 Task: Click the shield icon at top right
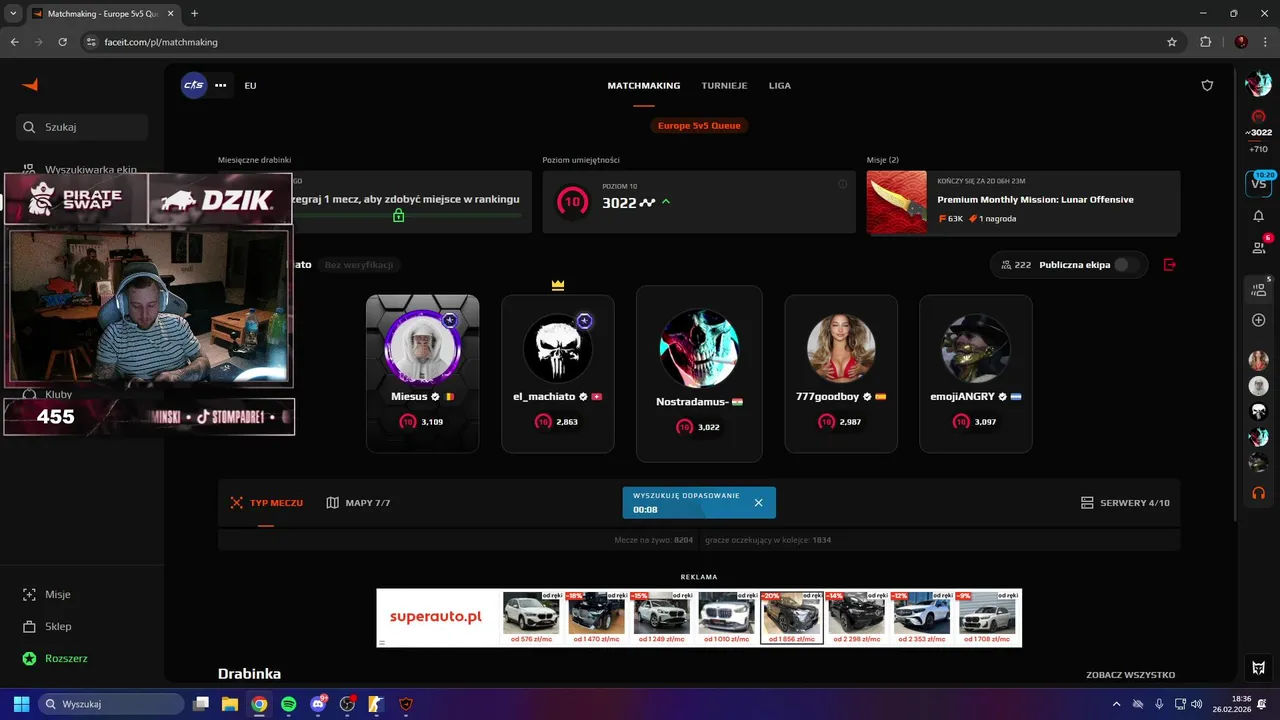click(1207, 85)
